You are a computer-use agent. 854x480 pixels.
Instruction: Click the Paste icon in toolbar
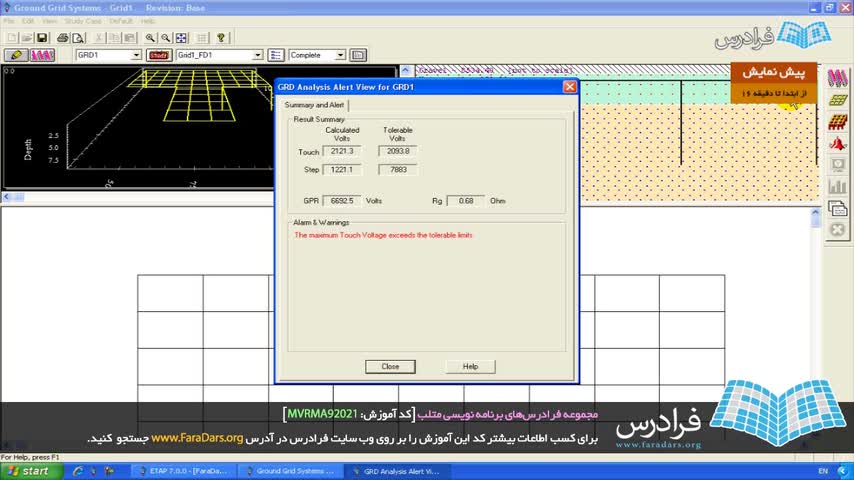tap(130, 38)
